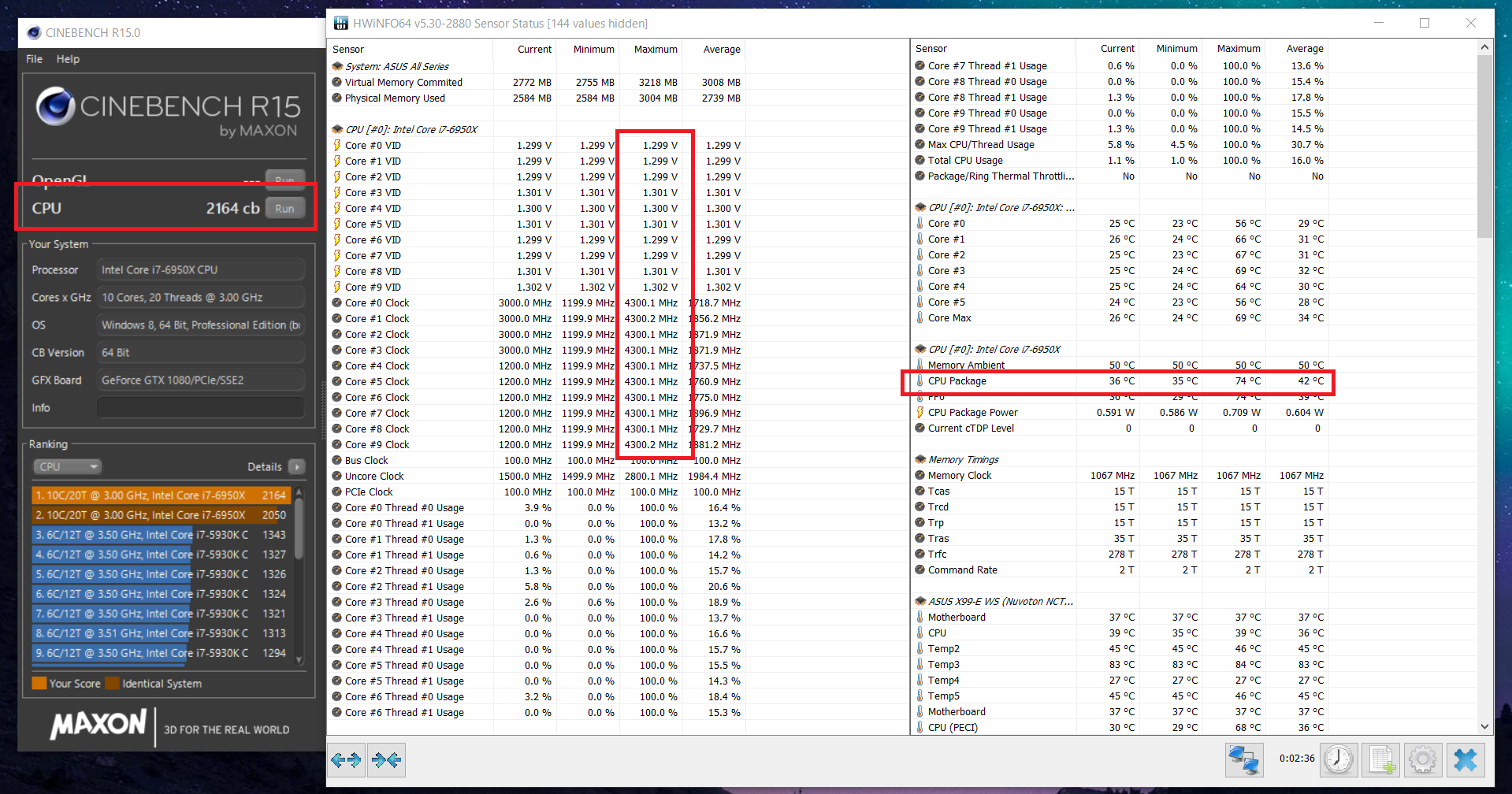The image size is (1512, 794).
Task: Expand the ranking Details arrow
Action: coord(297,466)
